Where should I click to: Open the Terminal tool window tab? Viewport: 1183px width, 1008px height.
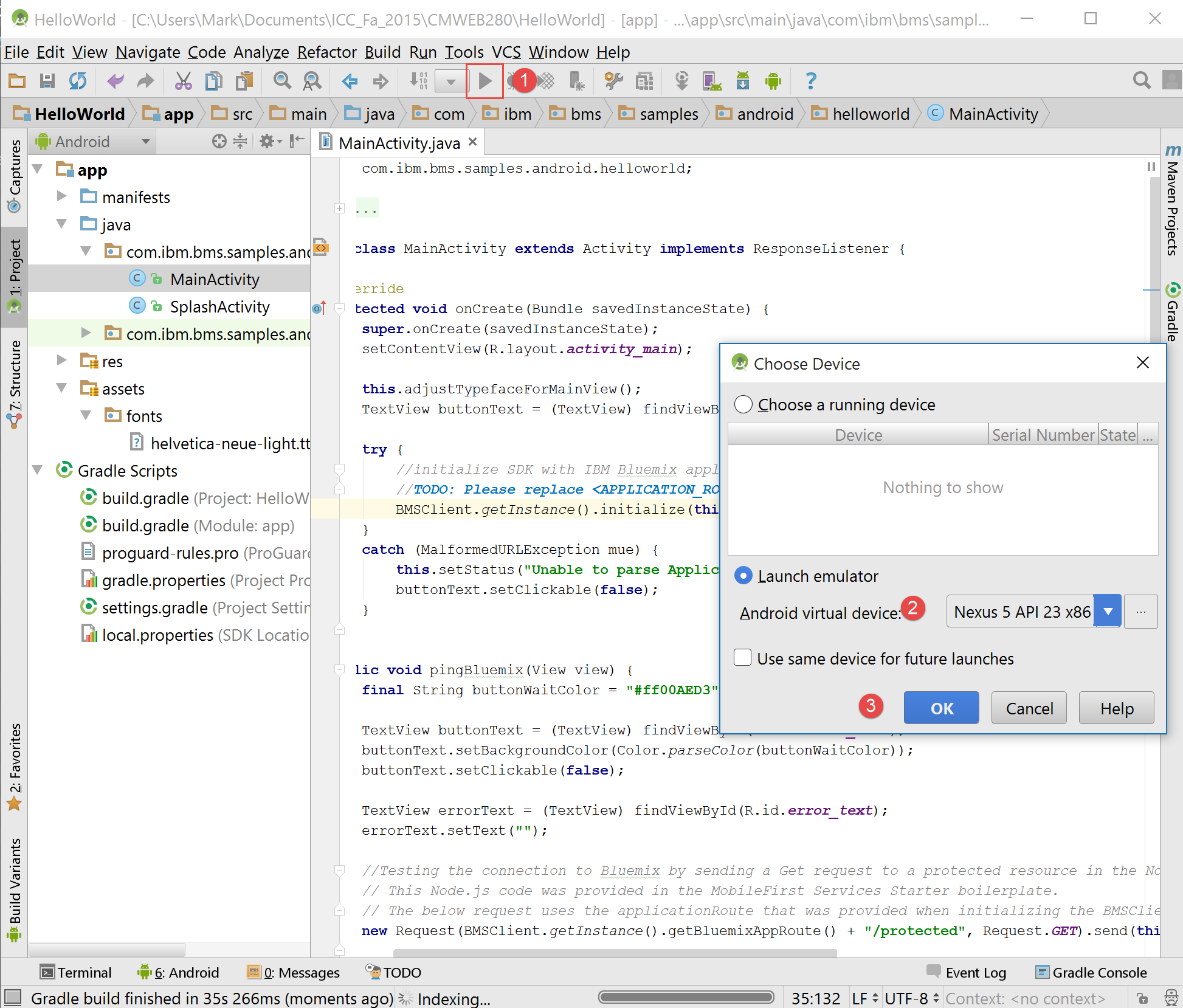tap(76, 972)
